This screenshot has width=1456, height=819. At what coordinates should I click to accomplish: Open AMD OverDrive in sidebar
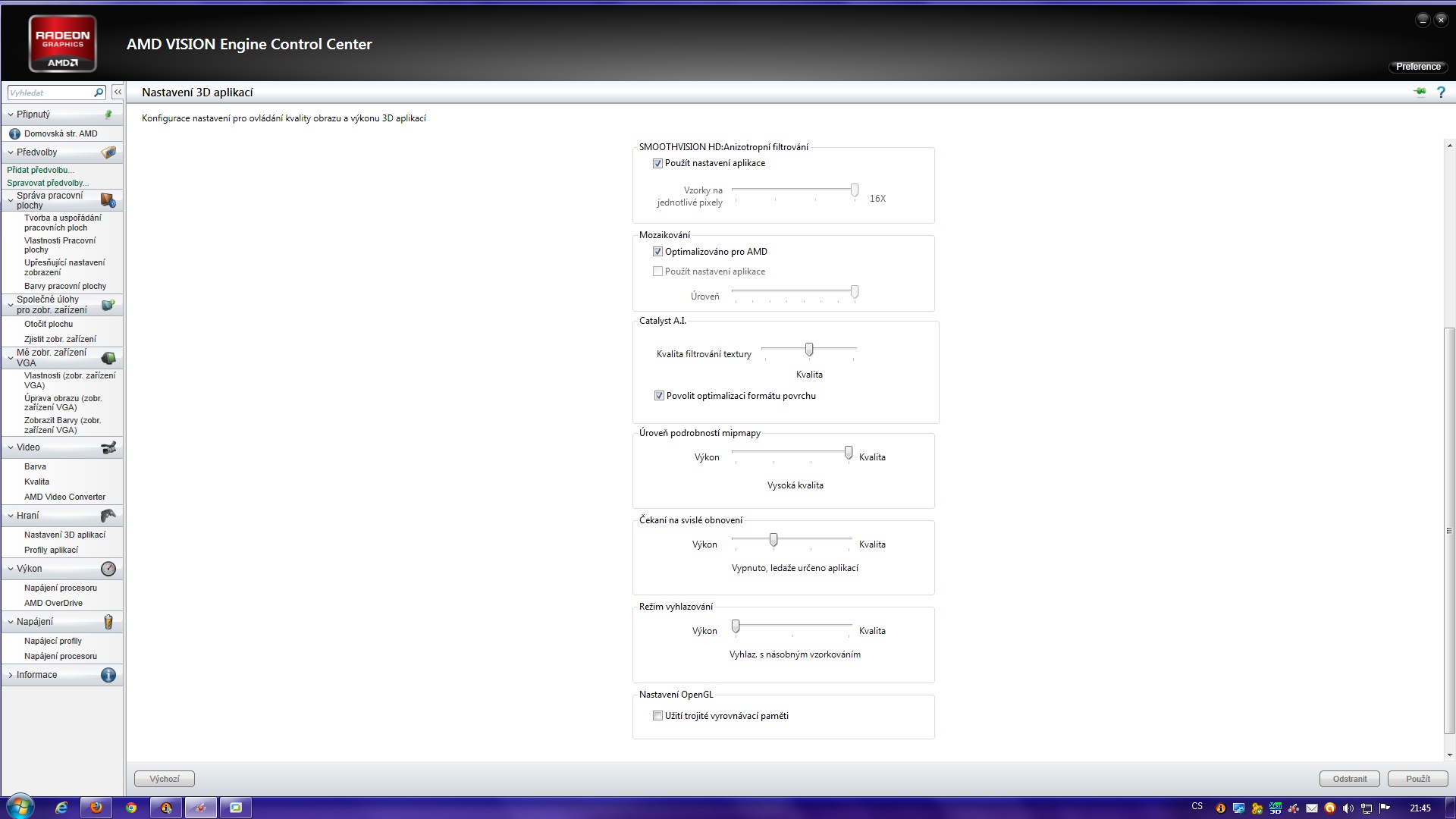[53, 603]
